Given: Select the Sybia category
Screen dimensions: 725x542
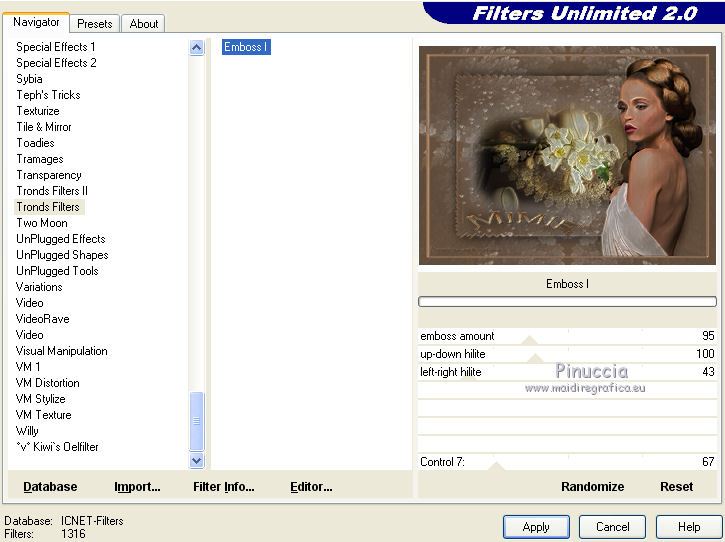Looking at the screenshot, I should (x=29, y=79).
